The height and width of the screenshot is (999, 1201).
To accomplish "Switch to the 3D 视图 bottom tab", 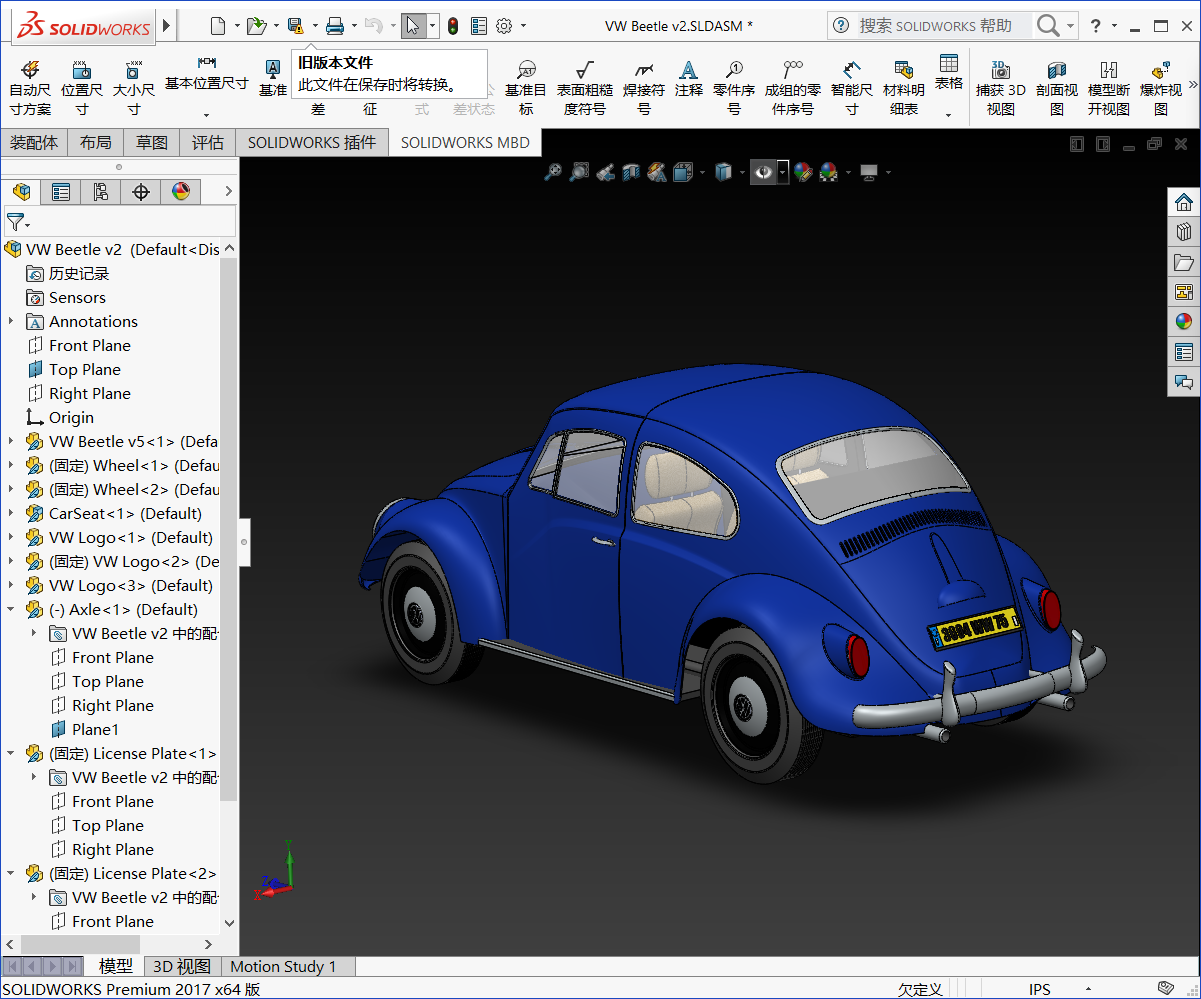I will pyautogui.click(x=181, y=966).
